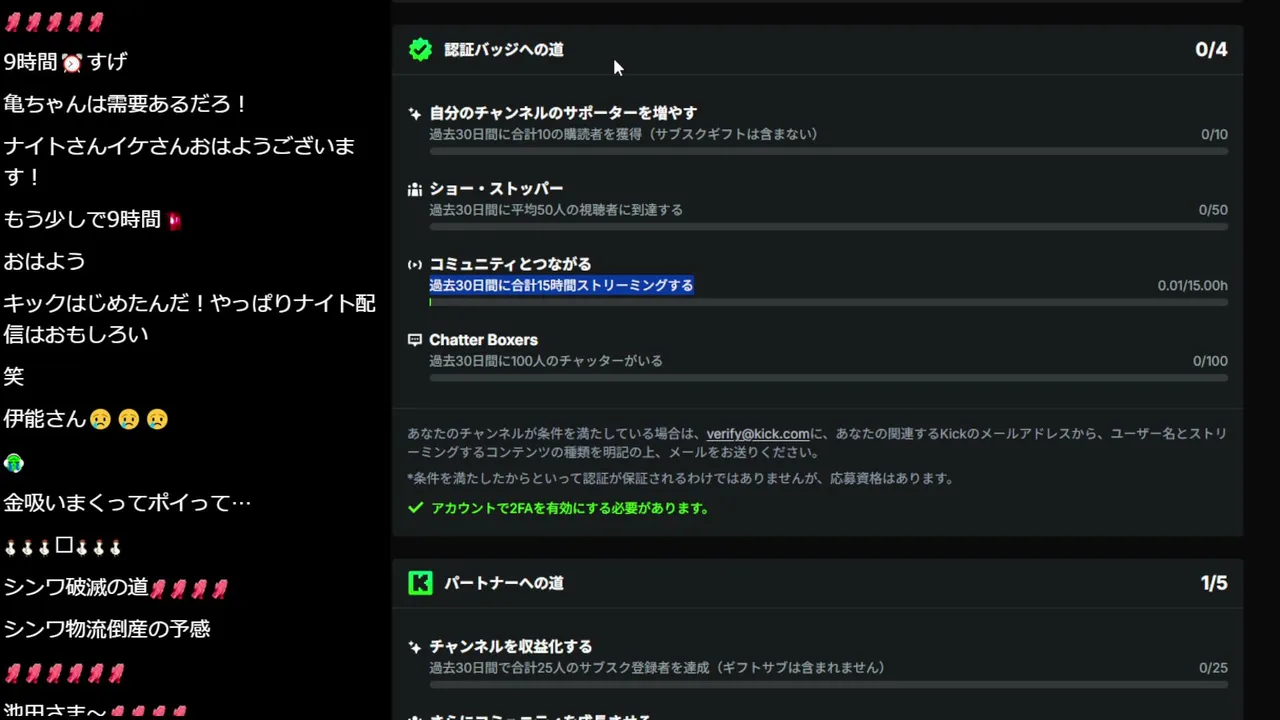Click chat message 亀ちゃんは需要あるだろ！
This screenshot has width=1280, height=720.
126,104
